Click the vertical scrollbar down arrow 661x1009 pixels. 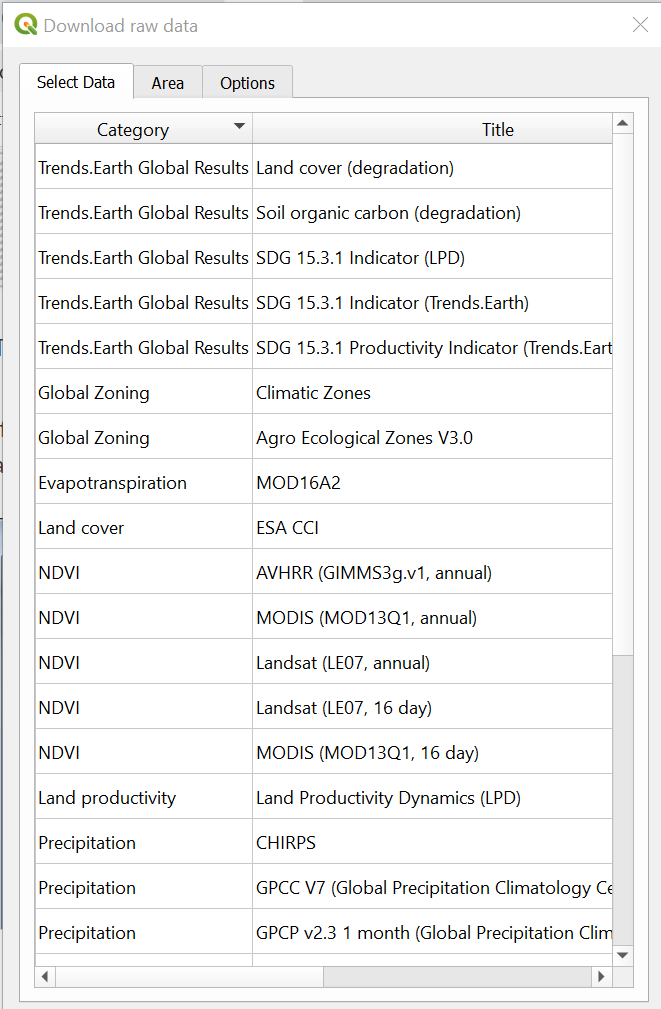pos(622,955)
